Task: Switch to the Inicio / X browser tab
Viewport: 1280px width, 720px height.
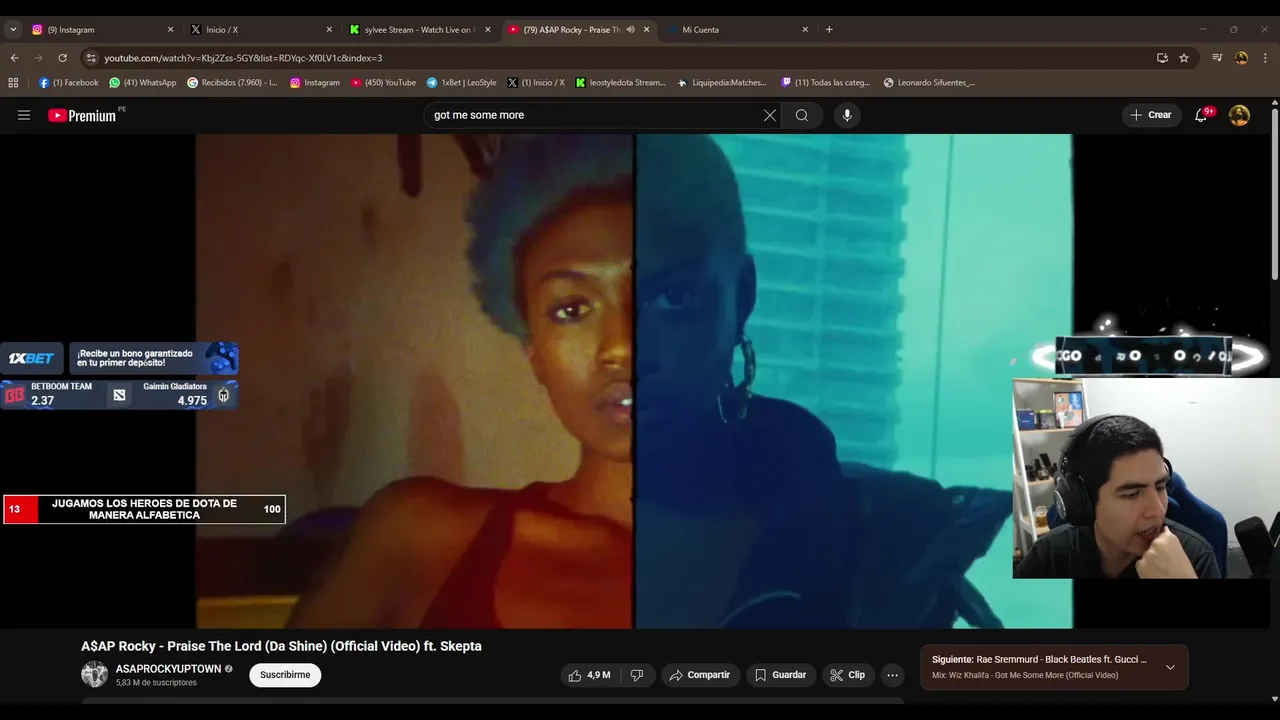Action: pyautogui.click(x=260, y=30)
